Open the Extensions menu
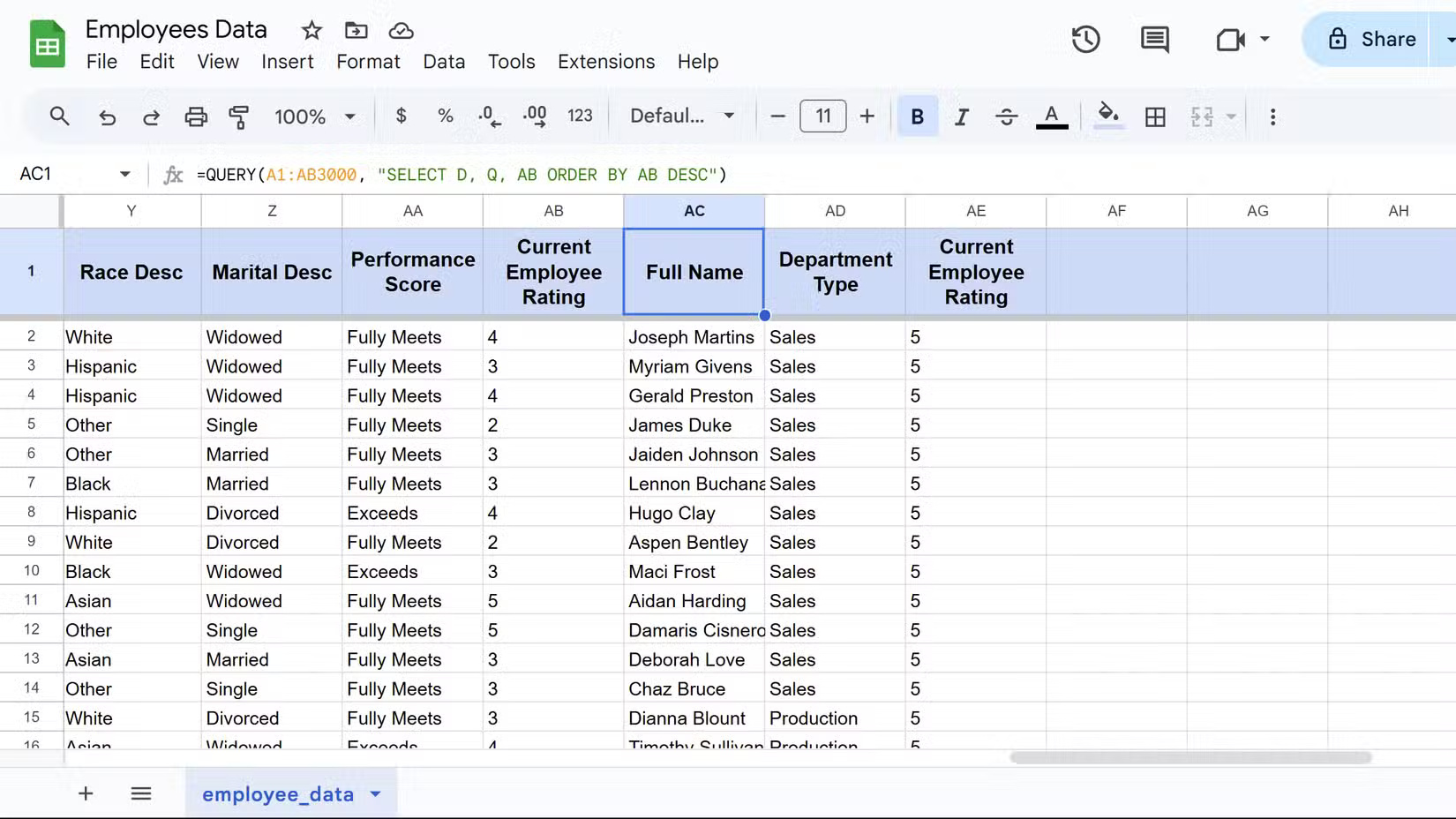The width and height of the screenshot is (1456, 819). click(x=605, y=61)
